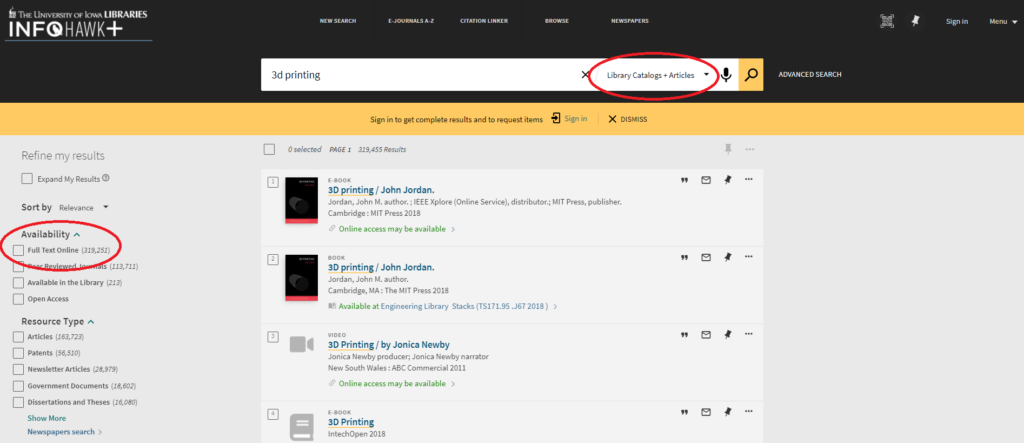1024x443 pixels.
Task: Cite result 4, IntechOpen e-book
Action: click(684, 412)
